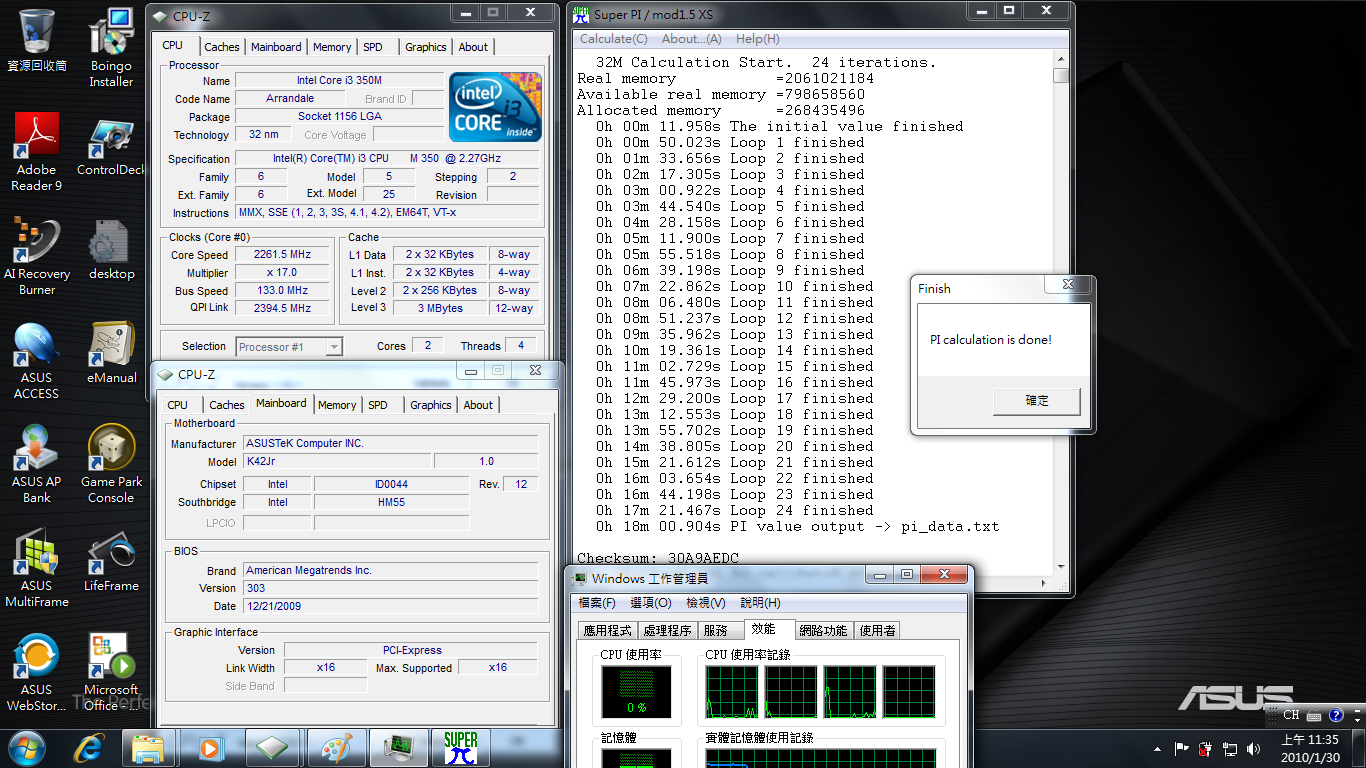Screen dimensions: 1366x768
Task: Click the volume speaker tray icon
Action: pos(1254,748)
